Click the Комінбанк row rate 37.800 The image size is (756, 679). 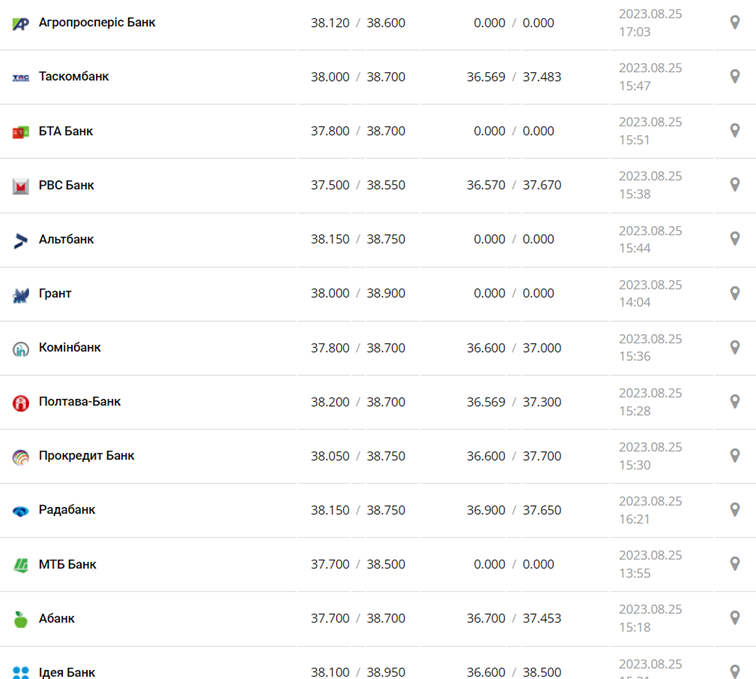(x=330, y=348)
